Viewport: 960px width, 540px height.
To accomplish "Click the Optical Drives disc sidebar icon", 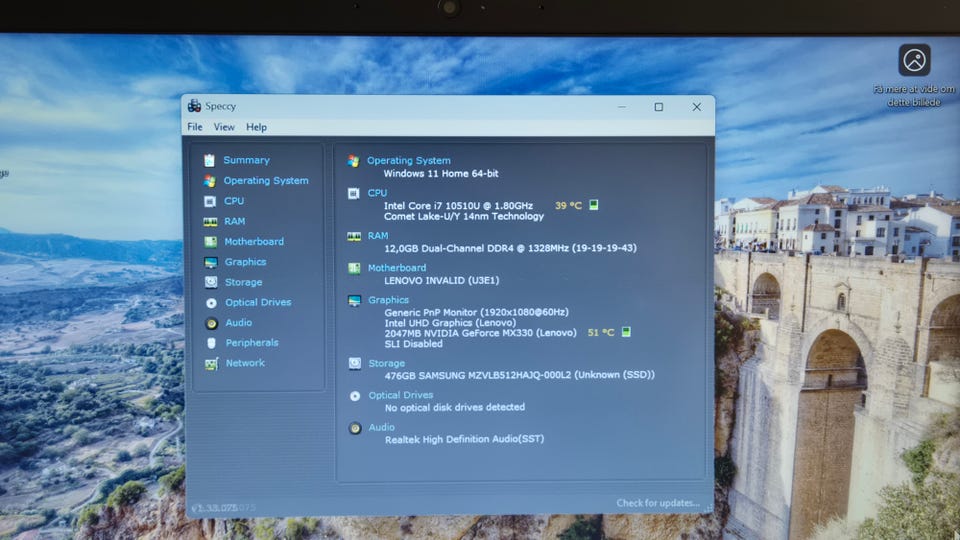I will tap(211, 302).
